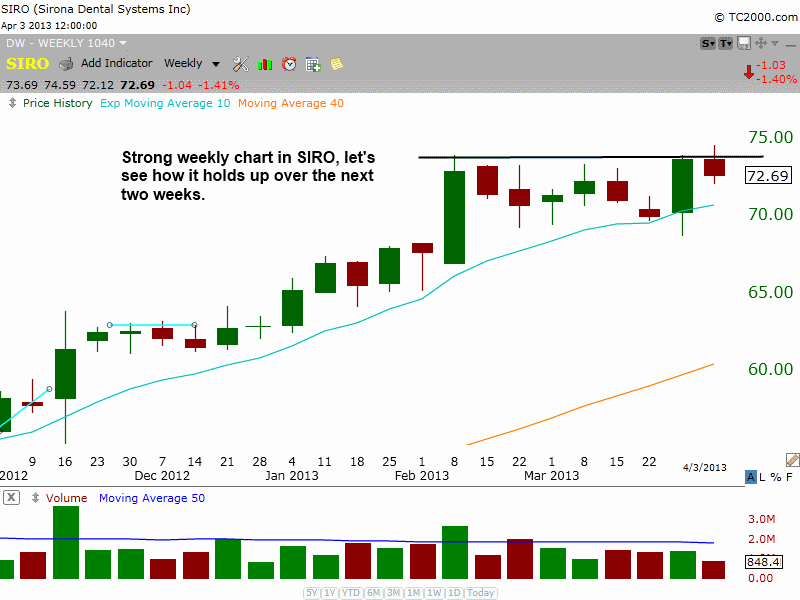Click the save disk icon in the title bar
Viewport: 800px width, 600px height.
point(744,43)
